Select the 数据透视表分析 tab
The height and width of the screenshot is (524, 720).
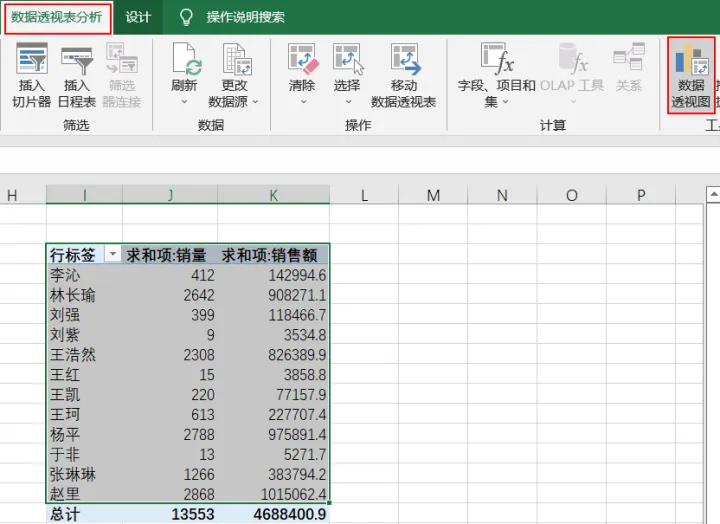pyautogui.click(x=56, y=17)
